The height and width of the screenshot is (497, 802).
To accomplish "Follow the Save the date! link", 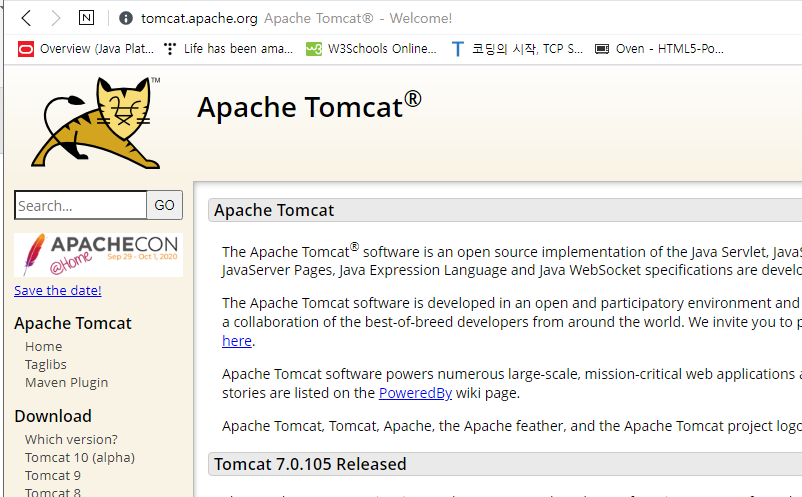I will (58, 290).
